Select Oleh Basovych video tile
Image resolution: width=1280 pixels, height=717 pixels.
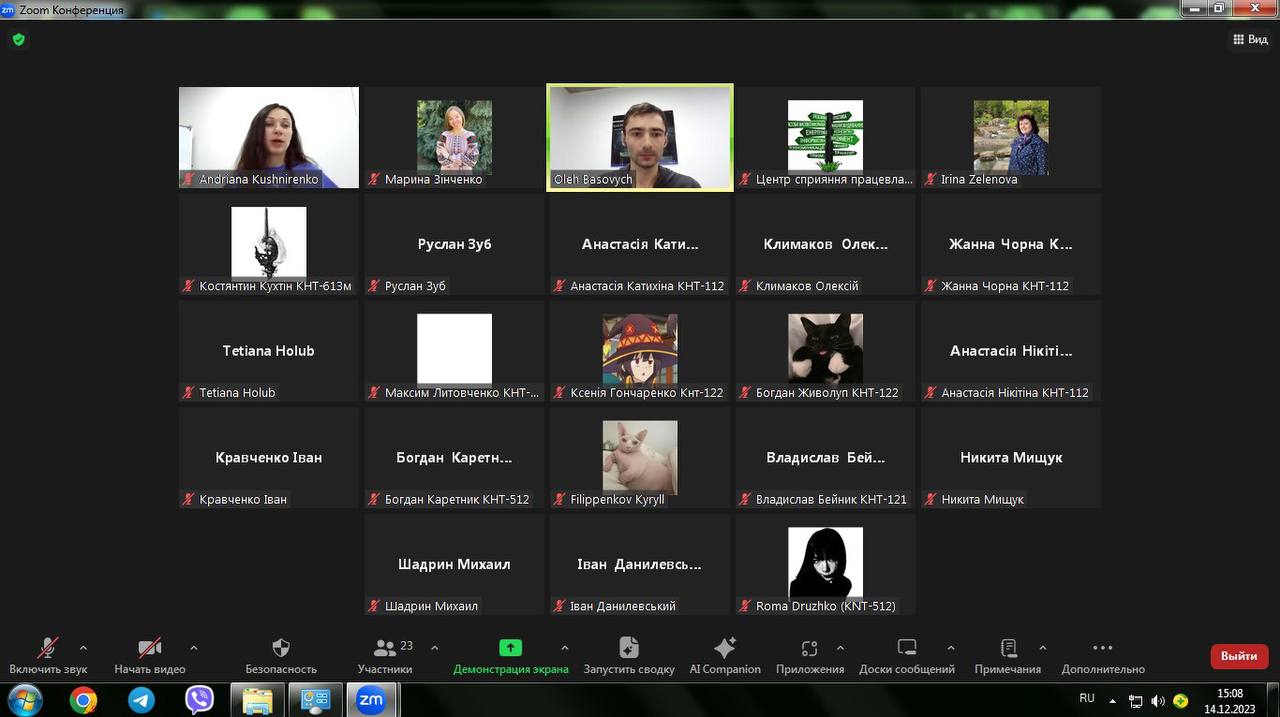(x=640, y=137)
